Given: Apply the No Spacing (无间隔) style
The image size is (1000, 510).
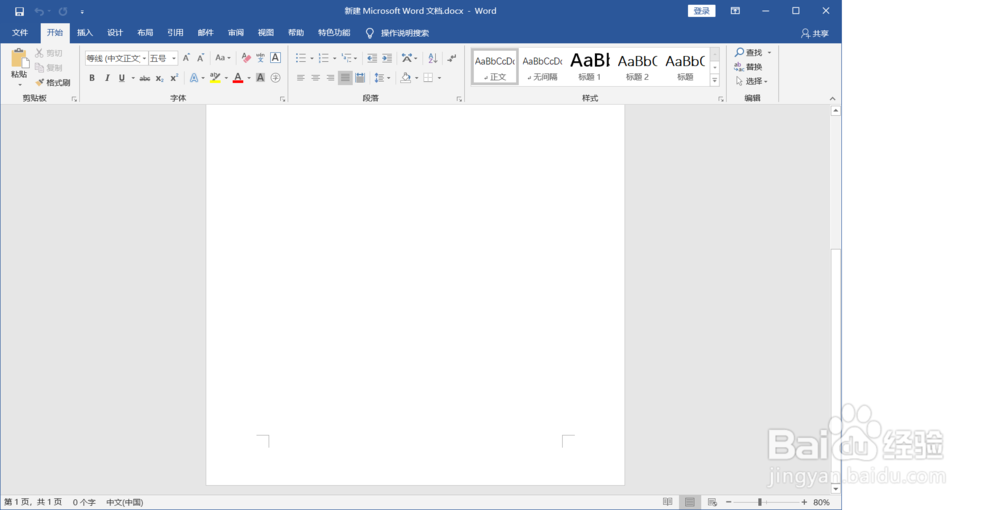Looking at the screenshot, I should pyautogui.click(x=542, y=66).
